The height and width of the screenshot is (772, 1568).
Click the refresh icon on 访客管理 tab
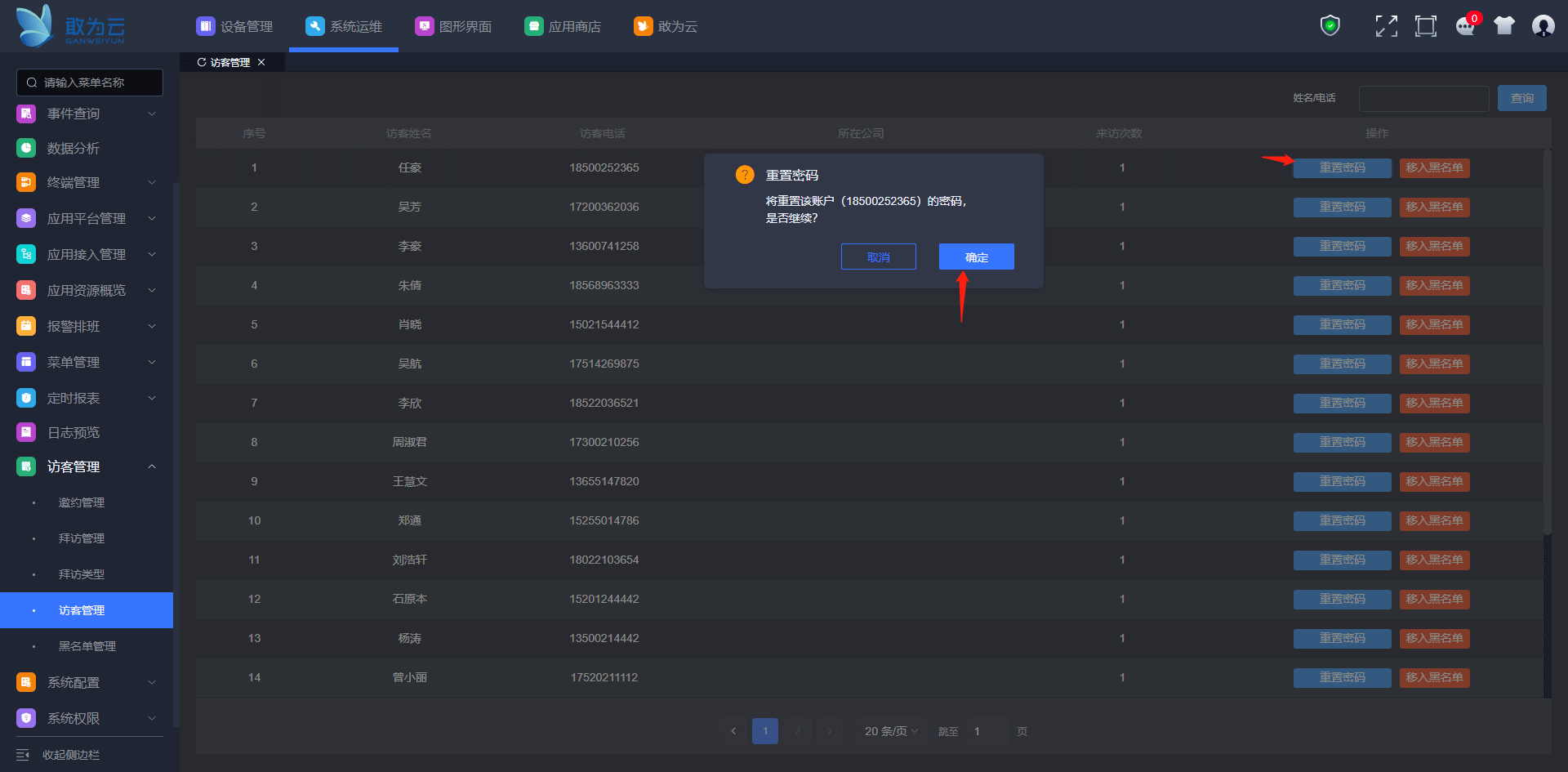pos(202,62)
